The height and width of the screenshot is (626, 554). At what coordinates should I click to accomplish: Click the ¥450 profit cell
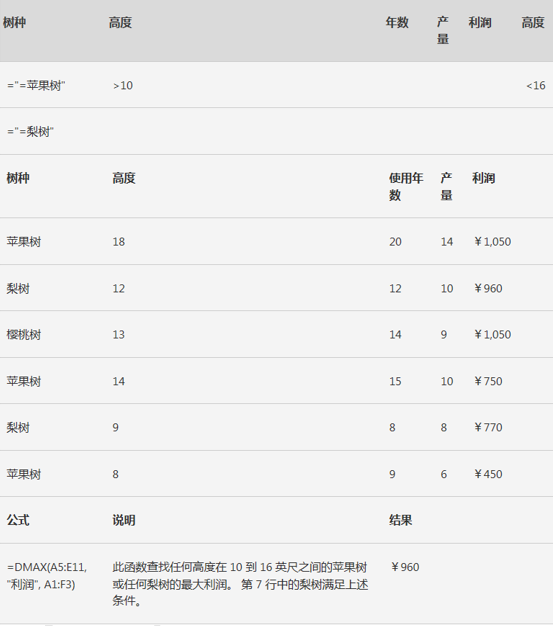pos(488,474)
